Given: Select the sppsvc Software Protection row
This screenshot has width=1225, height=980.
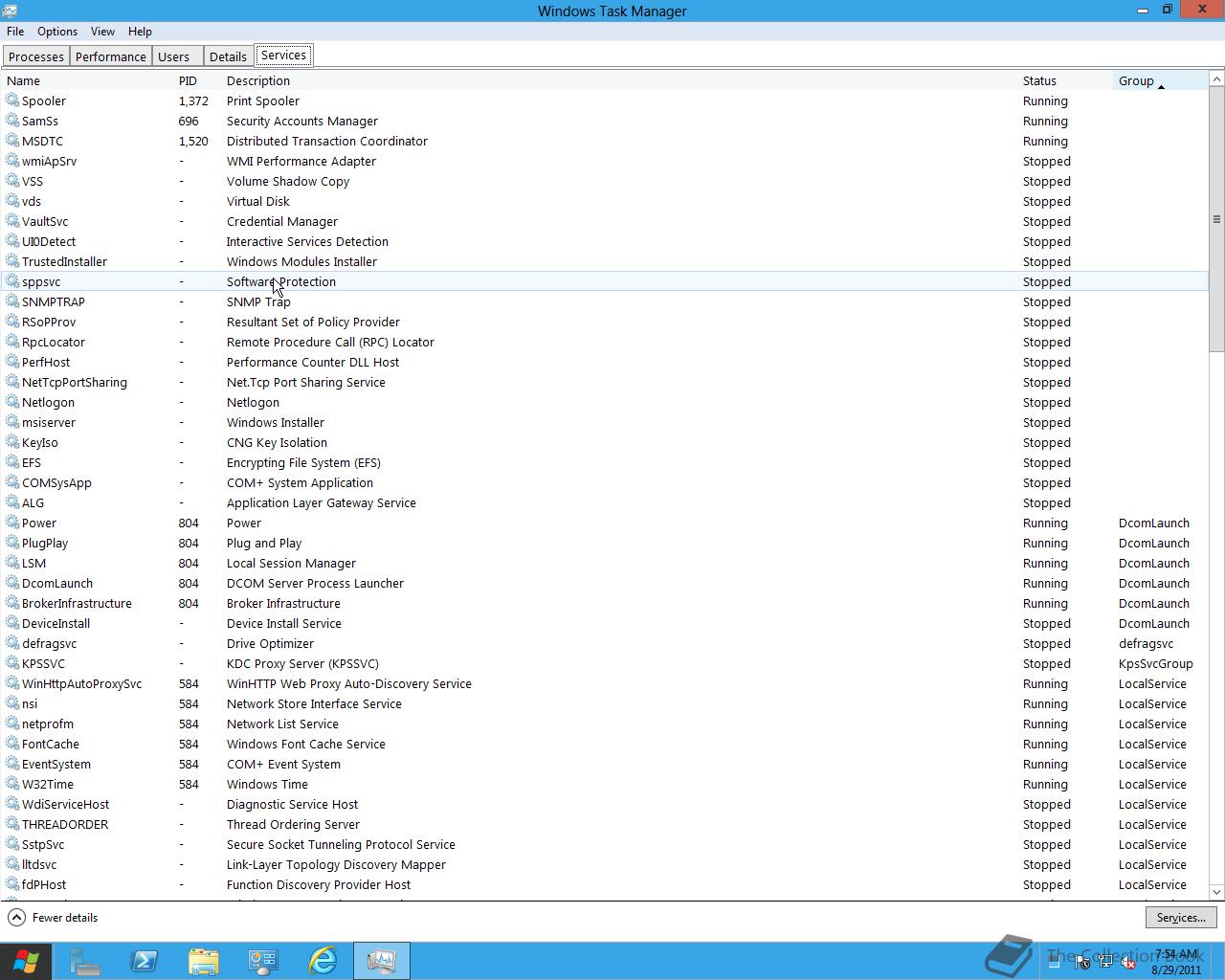Looking at the screenshot, I should pos(605,281).
